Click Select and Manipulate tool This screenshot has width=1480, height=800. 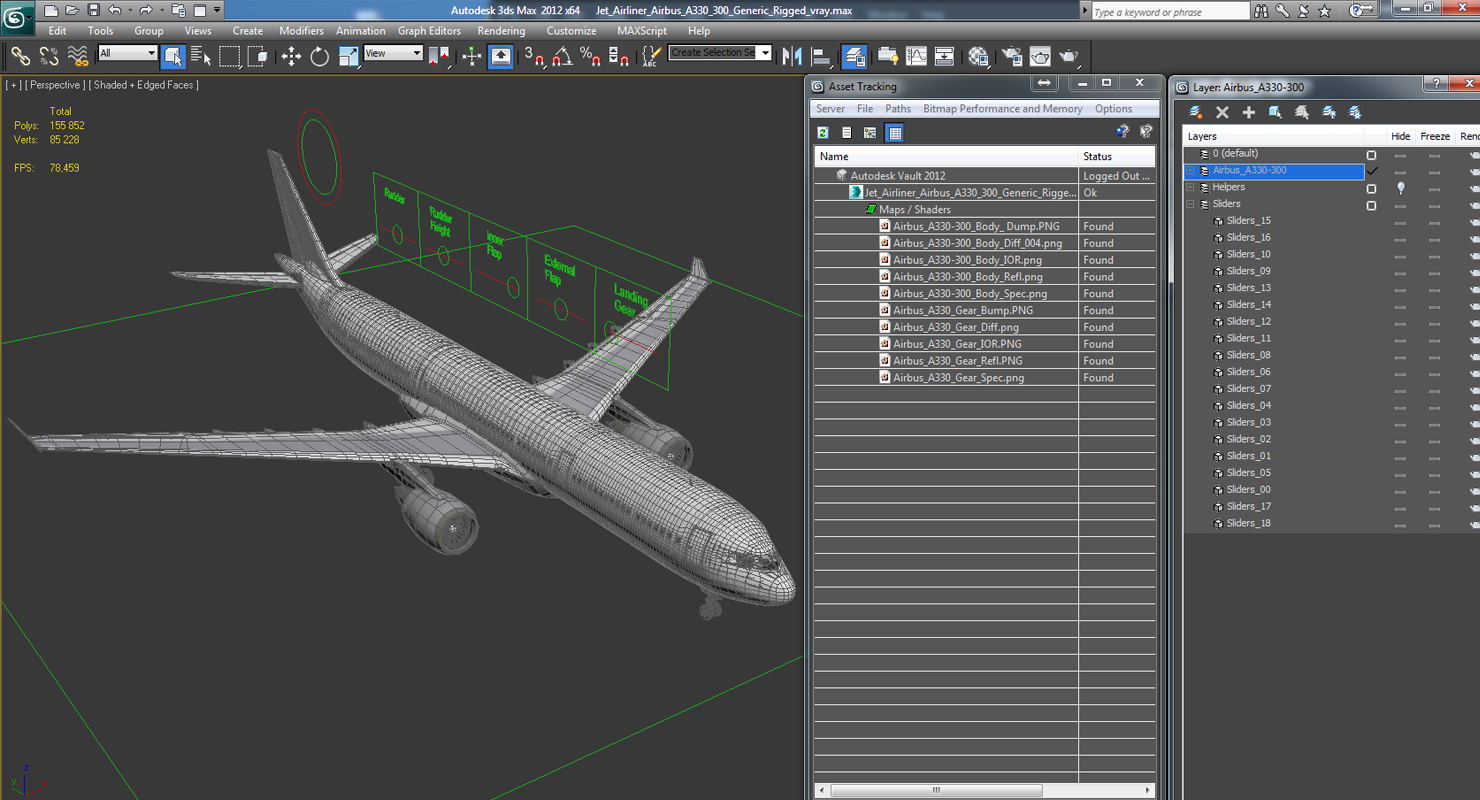point(472,56)
